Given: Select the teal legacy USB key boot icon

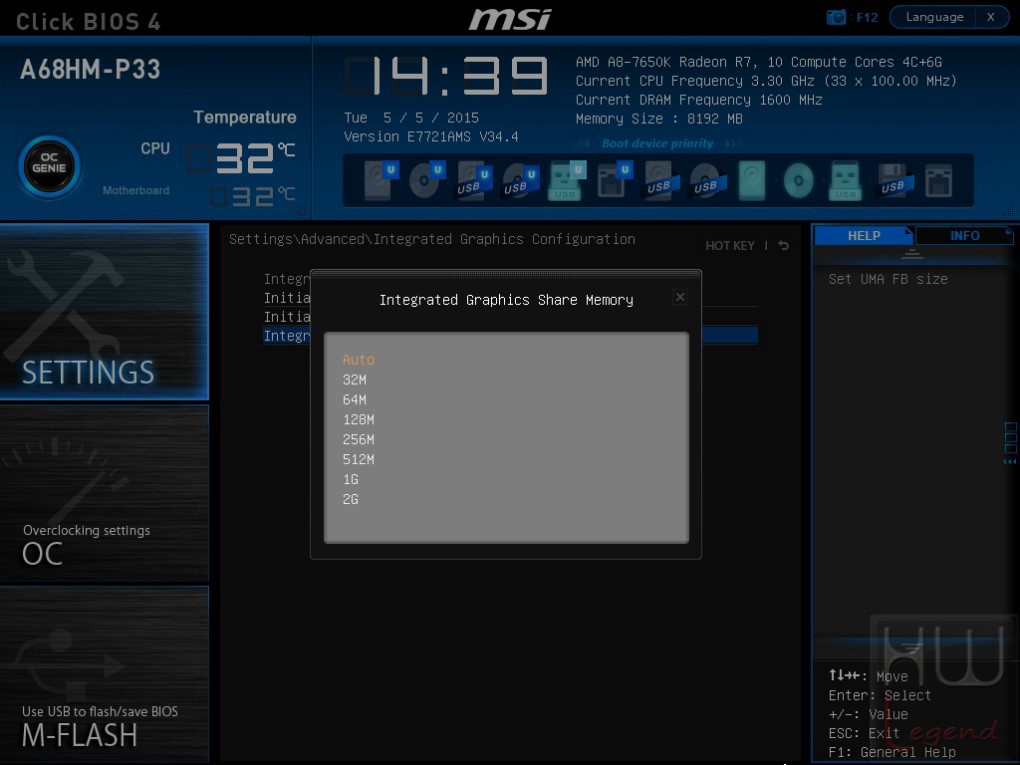Looking at the screenshot, I should click(x=845, y=180).
